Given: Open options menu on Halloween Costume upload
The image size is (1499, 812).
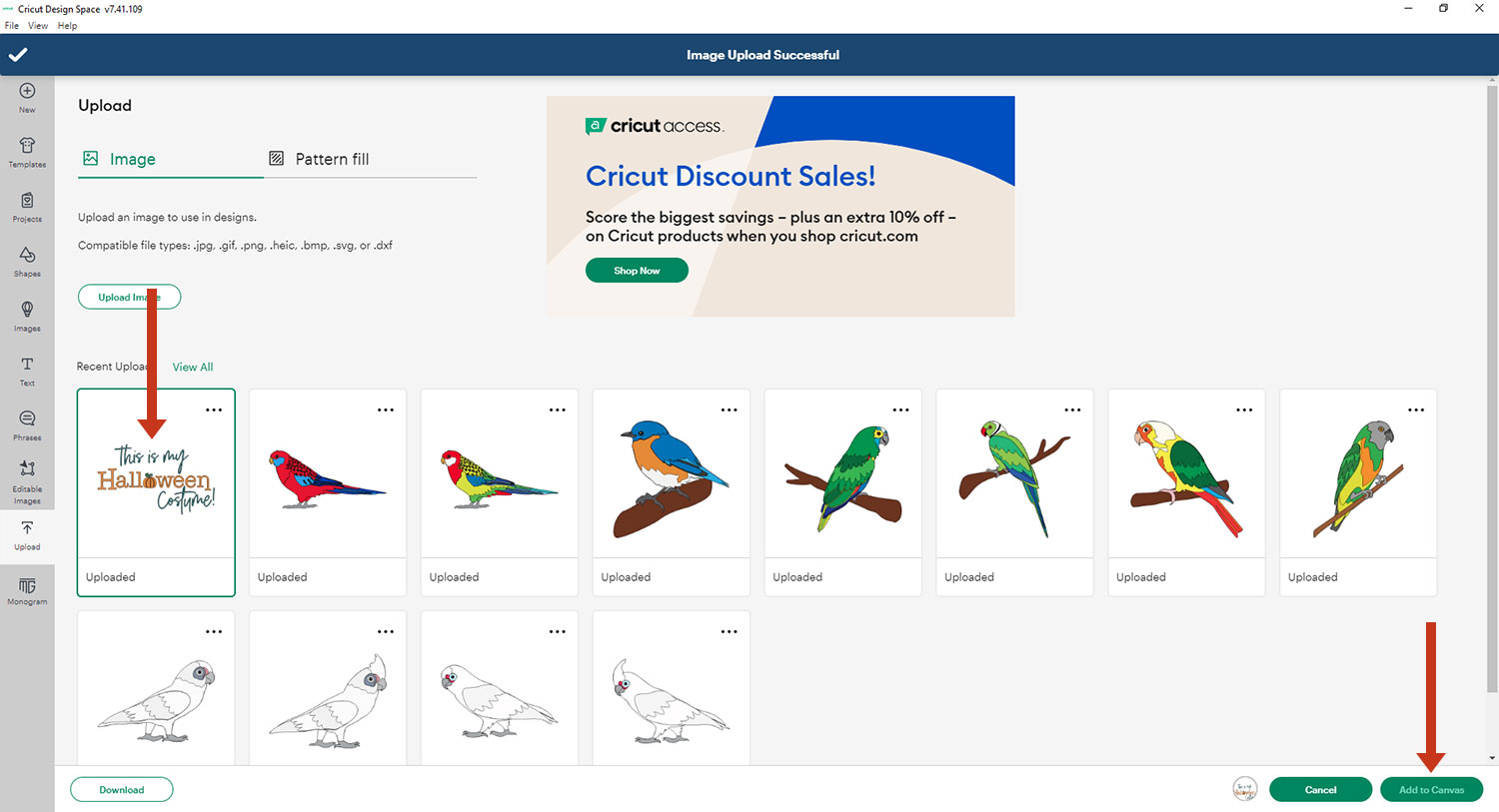Looking at the screenshot, I should point(214,409).
